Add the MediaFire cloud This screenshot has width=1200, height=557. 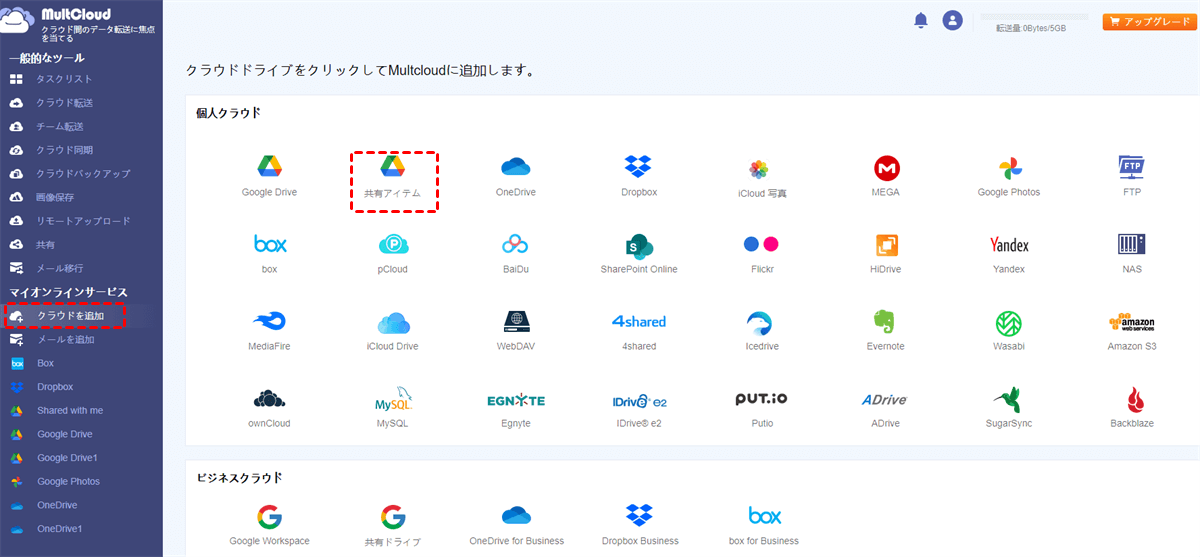tap(269, 321)
